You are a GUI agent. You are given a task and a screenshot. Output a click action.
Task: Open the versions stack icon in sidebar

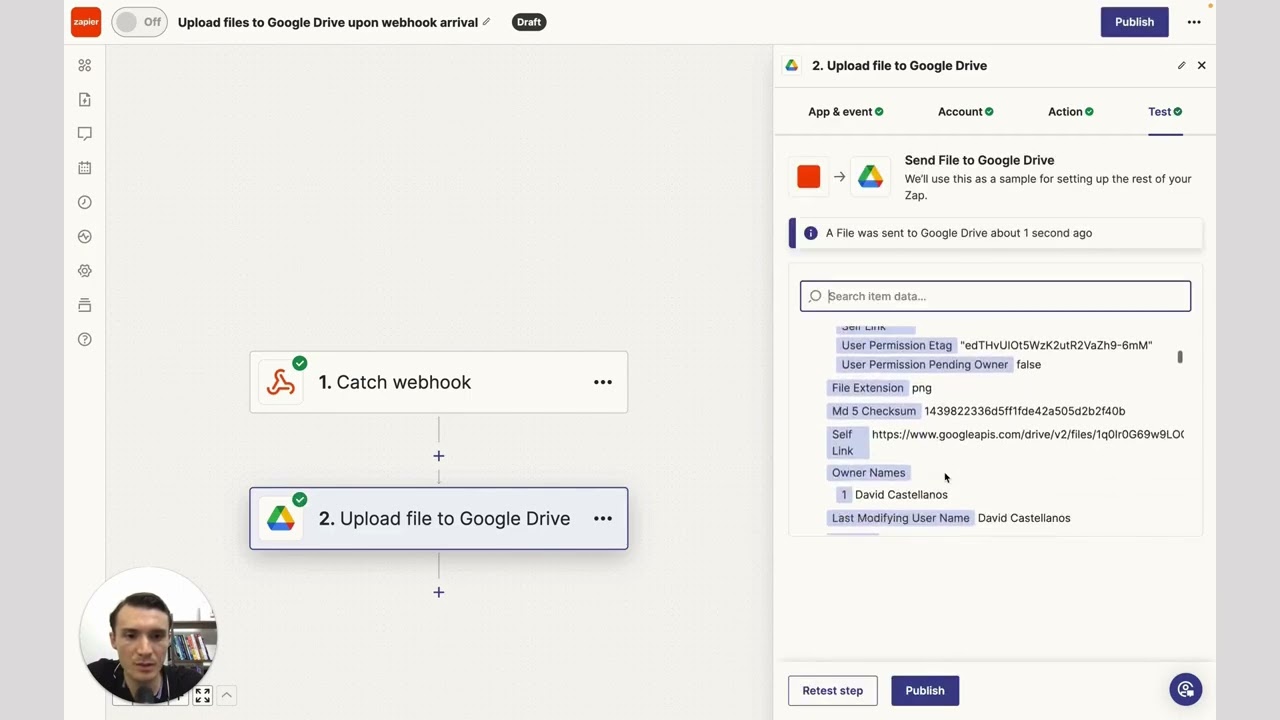tap(85, 305)
